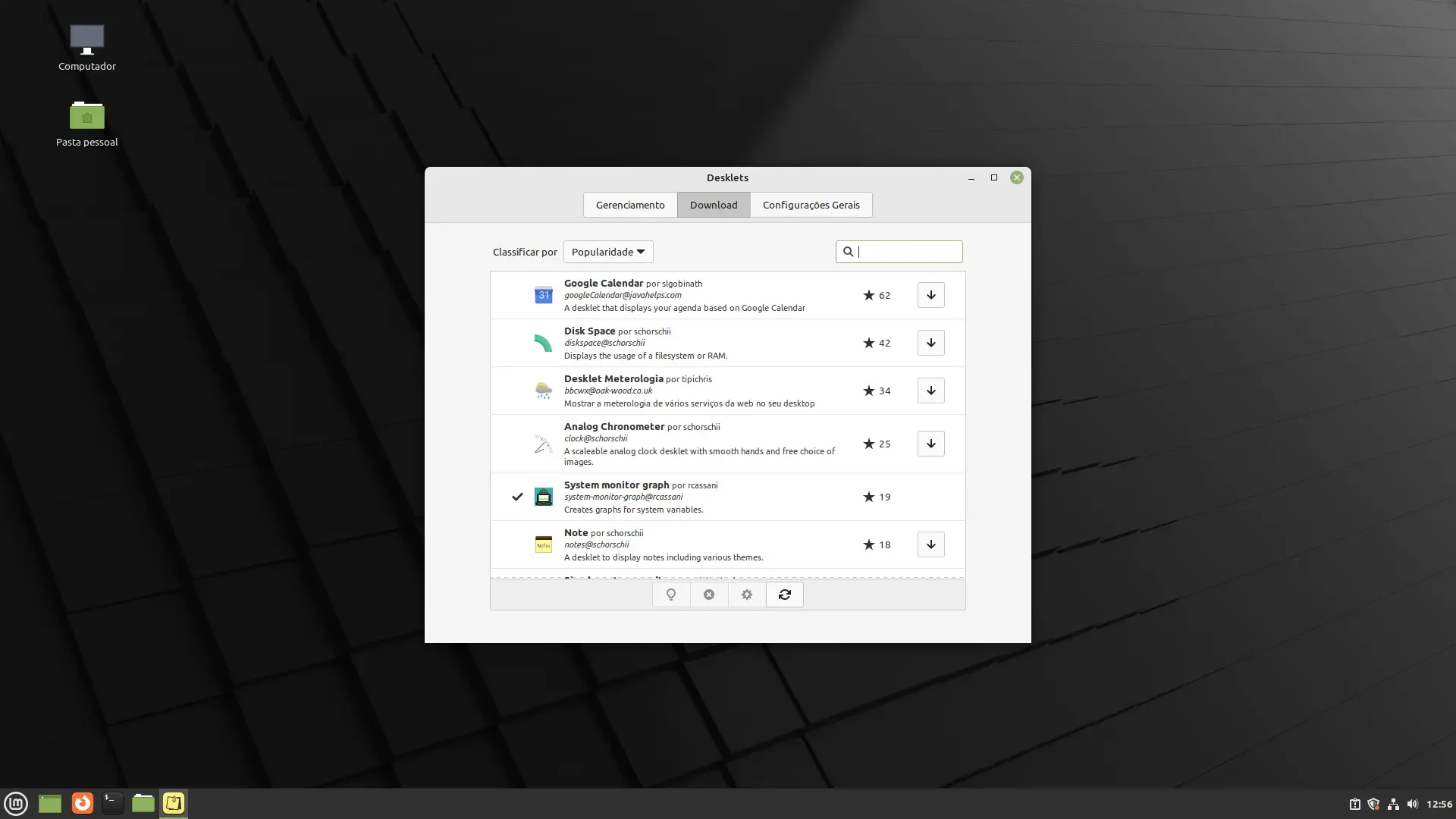1456x819 pixels.
Task: Click the Google Calendar desklet icon
Action: 543,295
